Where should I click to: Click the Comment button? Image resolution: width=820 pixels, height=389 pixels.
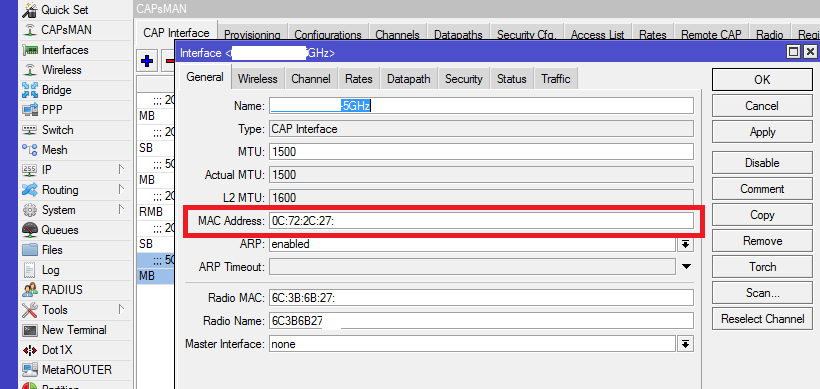[x=762, y=189]
